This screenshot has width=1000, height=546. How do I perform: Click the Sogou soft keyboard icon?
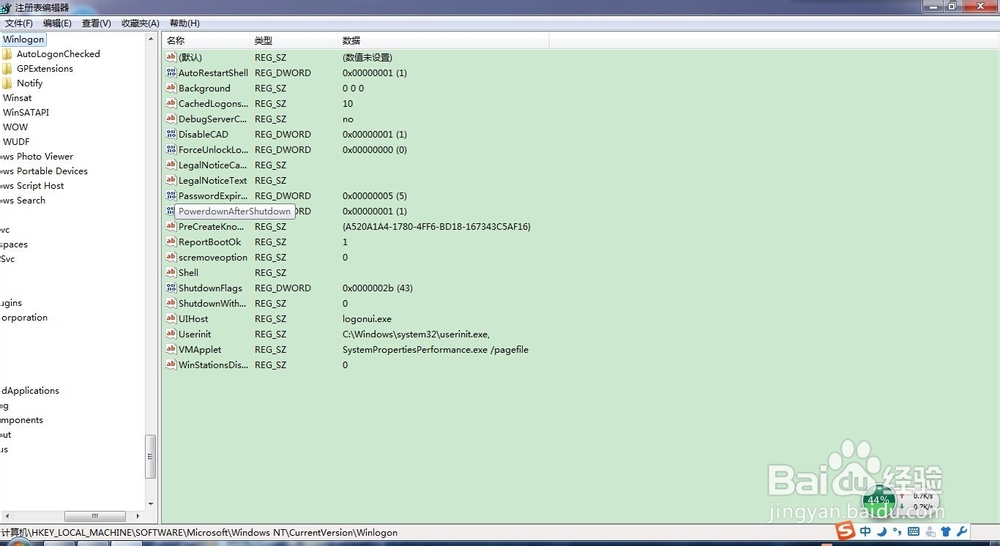point(913,531)
